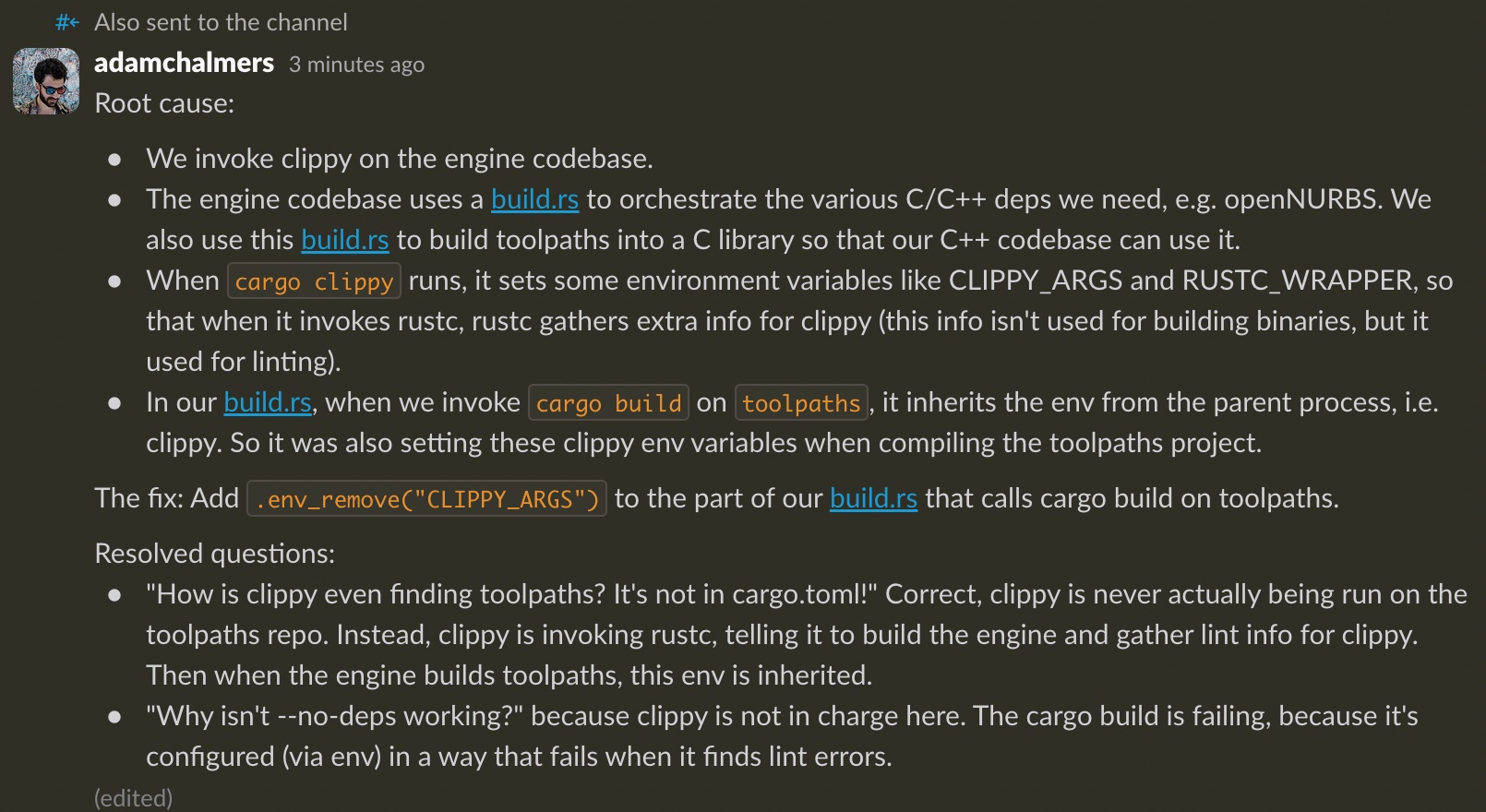The width and height of the screenshot is (1486, 812).
Task: Click the "Root cause:" heading text
Action: [164, 103]
